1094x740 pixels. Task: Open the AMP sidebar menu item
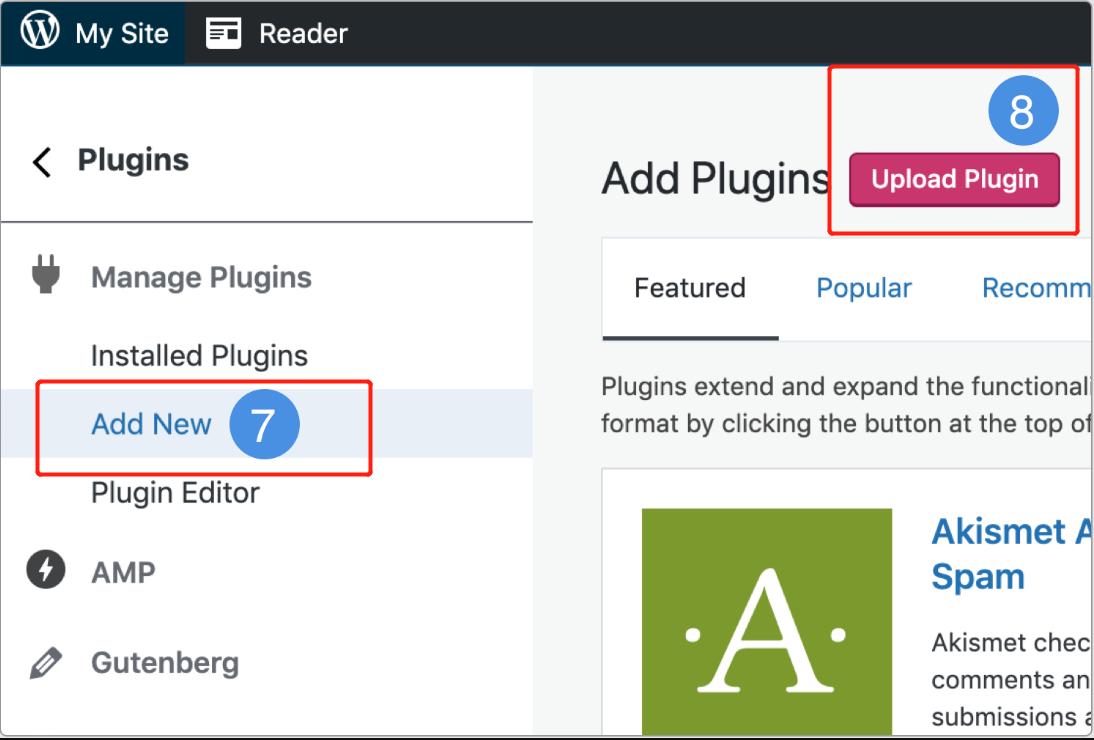(x=123, y=572)
